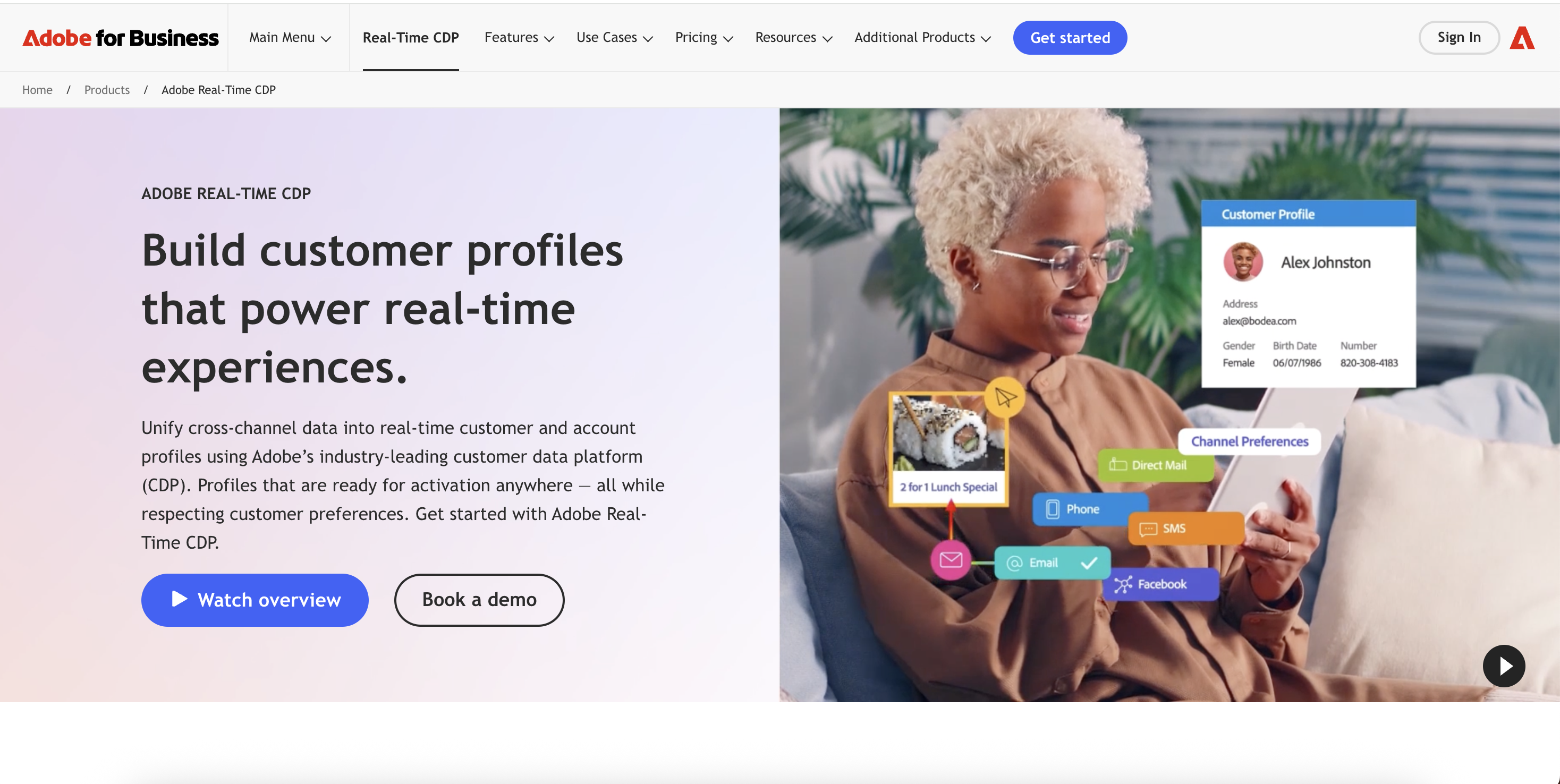This screenshot has height=784, width=1560.
Task: Click the Get started button
Action: coord(1070,38)
